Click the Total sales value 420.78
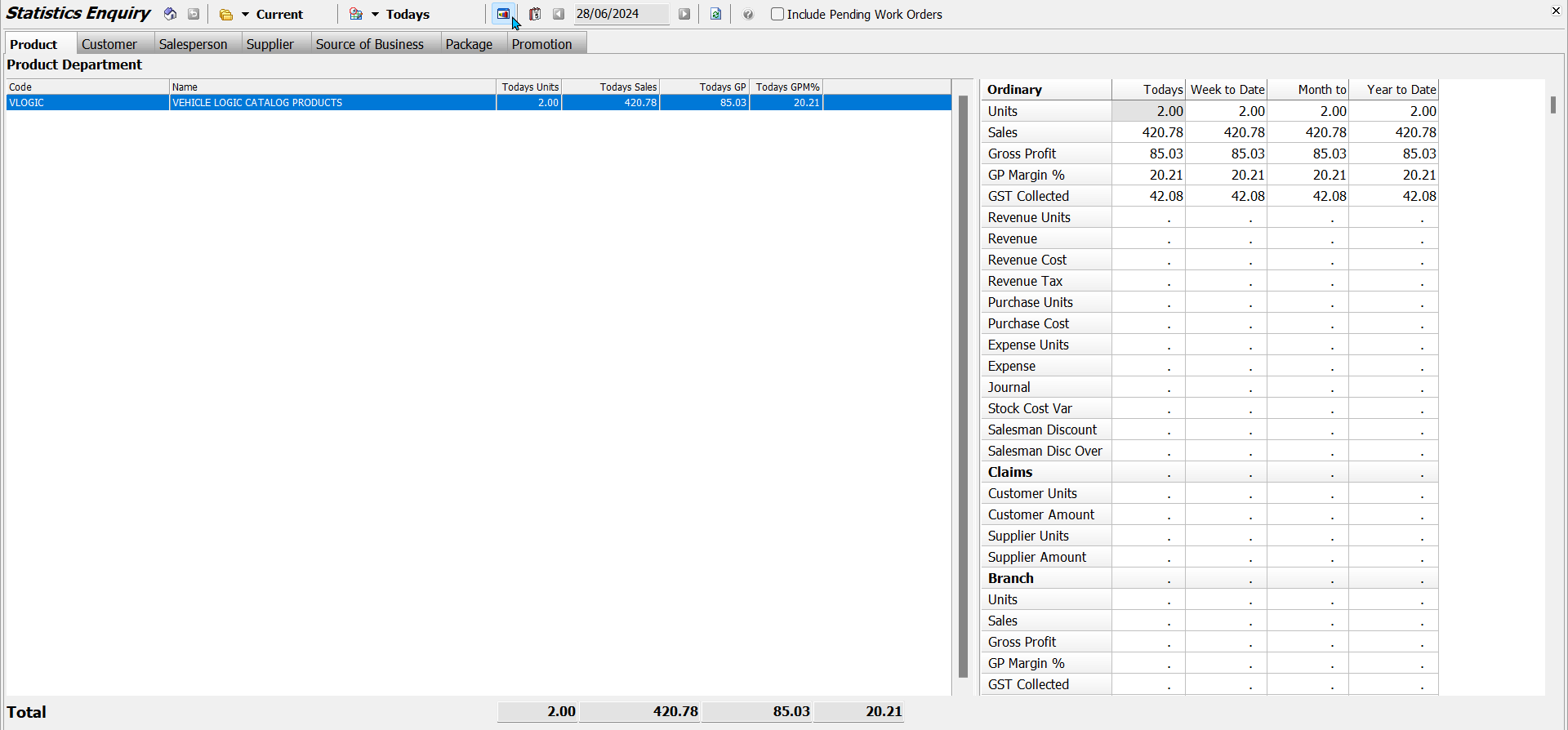The image size is (1568, 730). (640, 712)
